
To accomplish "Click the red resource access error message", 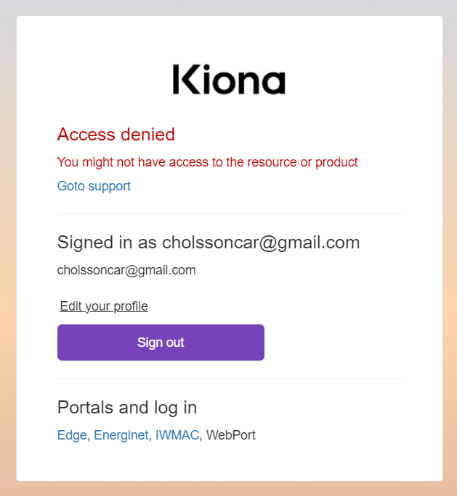I will click(x=207, y=162).
